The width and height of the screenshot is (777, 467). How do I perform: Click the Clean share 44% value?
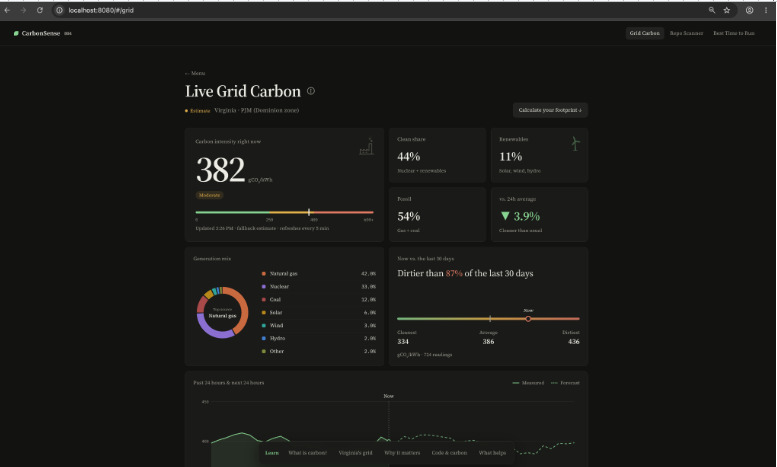[409, 157]
